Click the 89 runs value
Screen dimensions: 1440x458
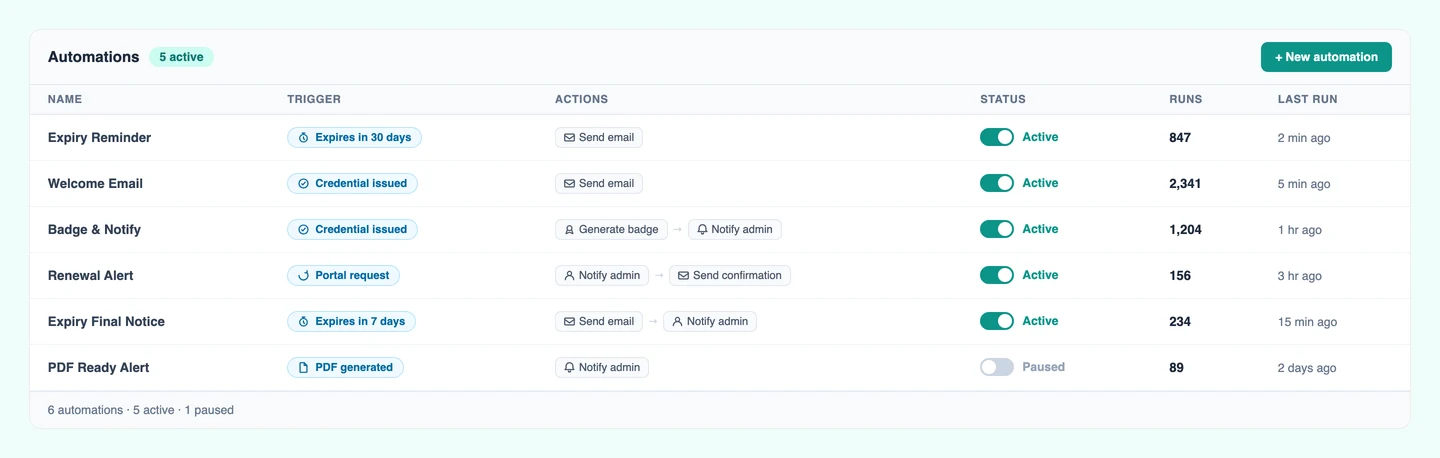[x=1176, y=368]
